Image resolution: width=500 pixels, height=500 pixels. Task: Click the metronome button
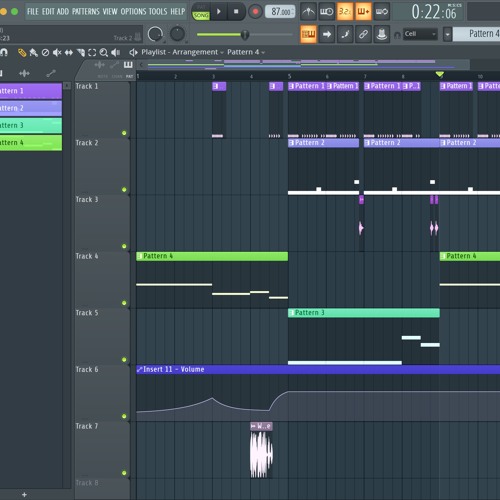tap(308, 12)
